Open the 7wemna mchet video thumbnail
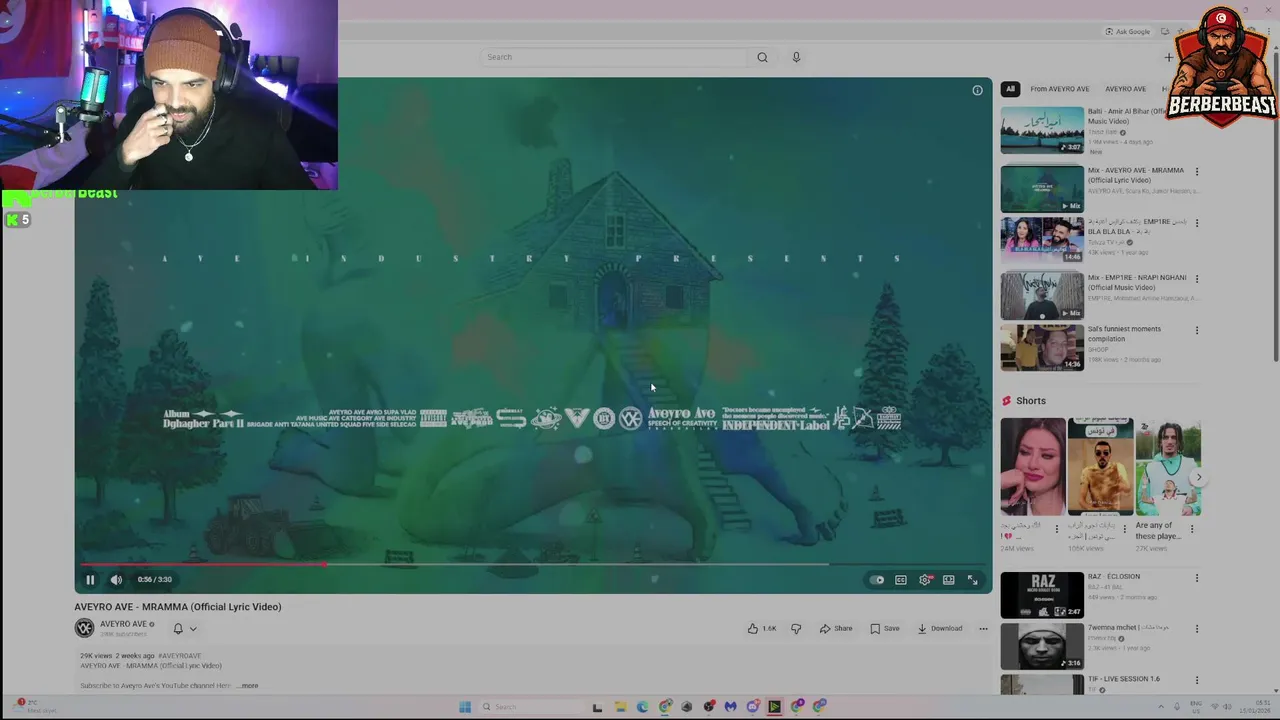This screenshot has width=1280, height=720. tap(1042, 646)
